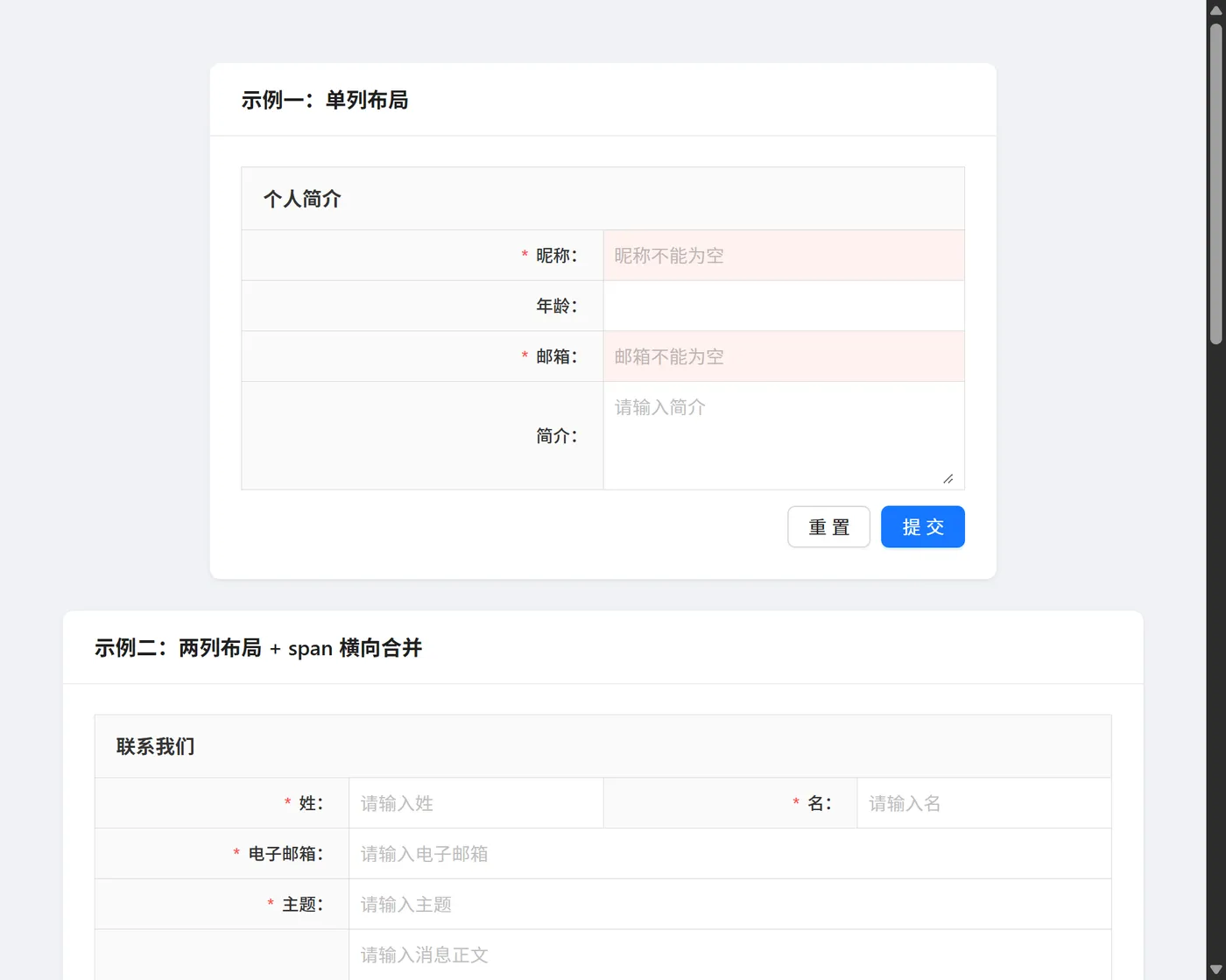
Task: Click into the 简介 textarea
Action: pos(784,435)
